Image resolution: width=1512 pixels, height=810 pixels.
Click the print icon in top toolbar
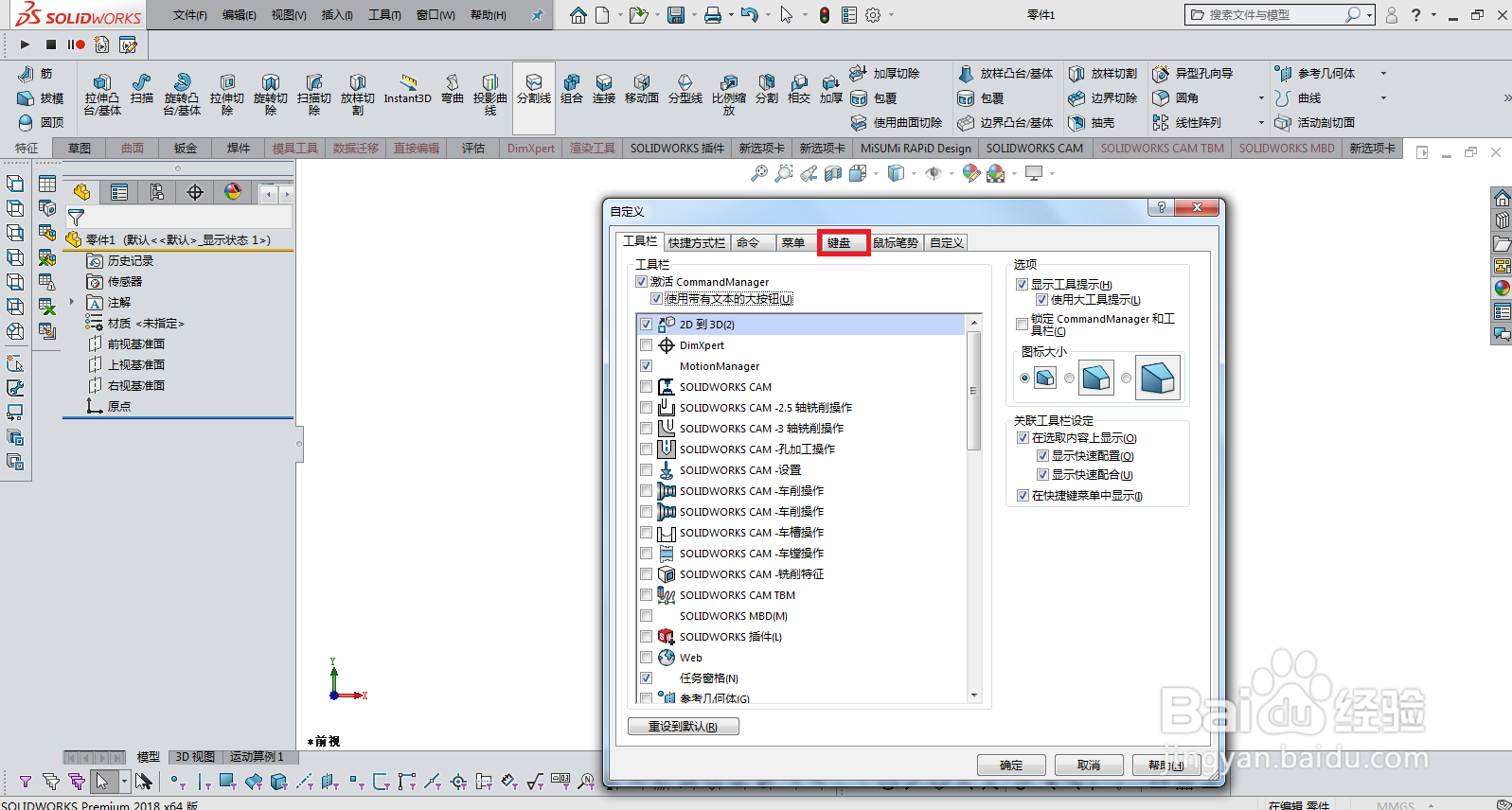(713, 15)
